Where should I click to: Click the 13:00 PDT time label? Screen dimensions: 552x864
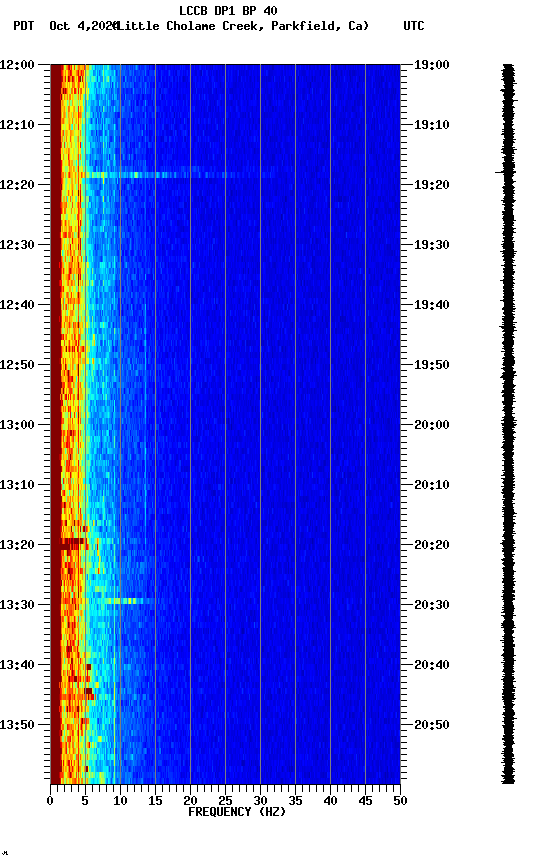(x=17, y=425)
